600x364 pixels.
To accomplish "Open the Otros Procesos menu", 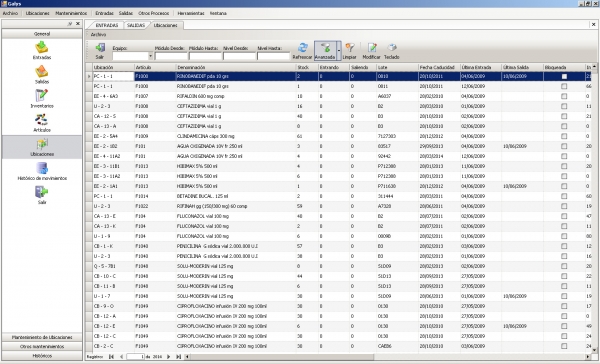I will point(153,13).
